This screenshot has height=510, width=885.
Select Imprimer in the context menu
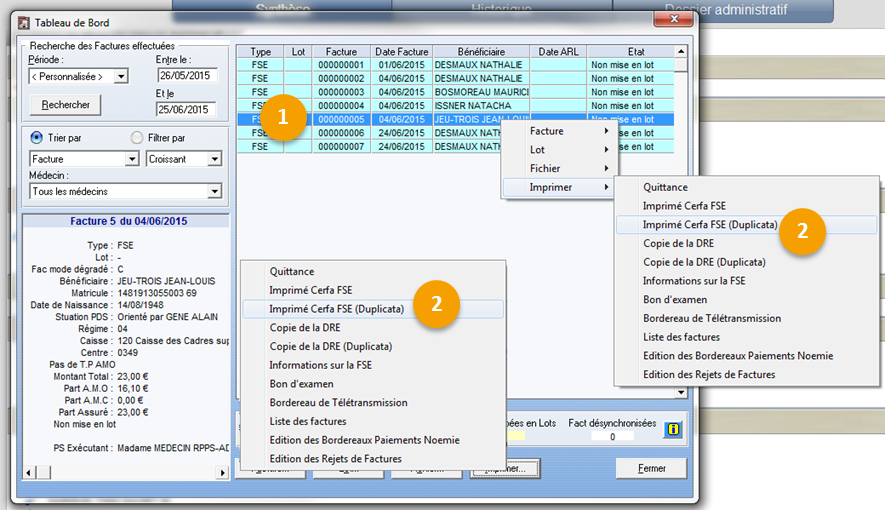click(x=559, y=187)
